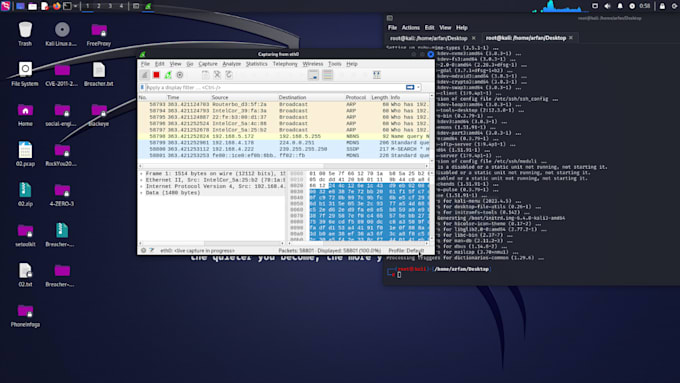Image resolution: width=680 pixels, height=383 pixels.
Task: Open the Edit menu in Wireshark
Action: pos(160,64)
